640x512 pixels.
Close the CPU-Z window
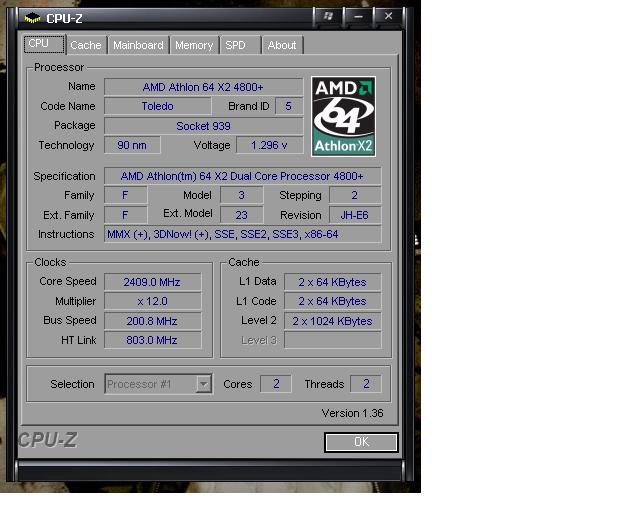tap(389, 16)
